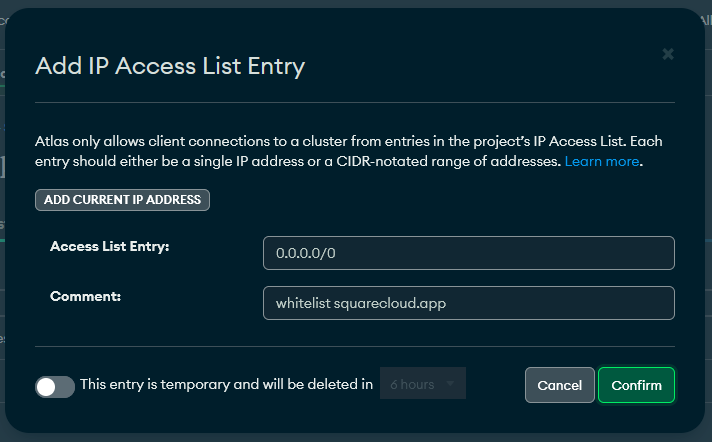Open the 6 hours duration dropdown
The image size is (712, 442).
pos(423,384)
